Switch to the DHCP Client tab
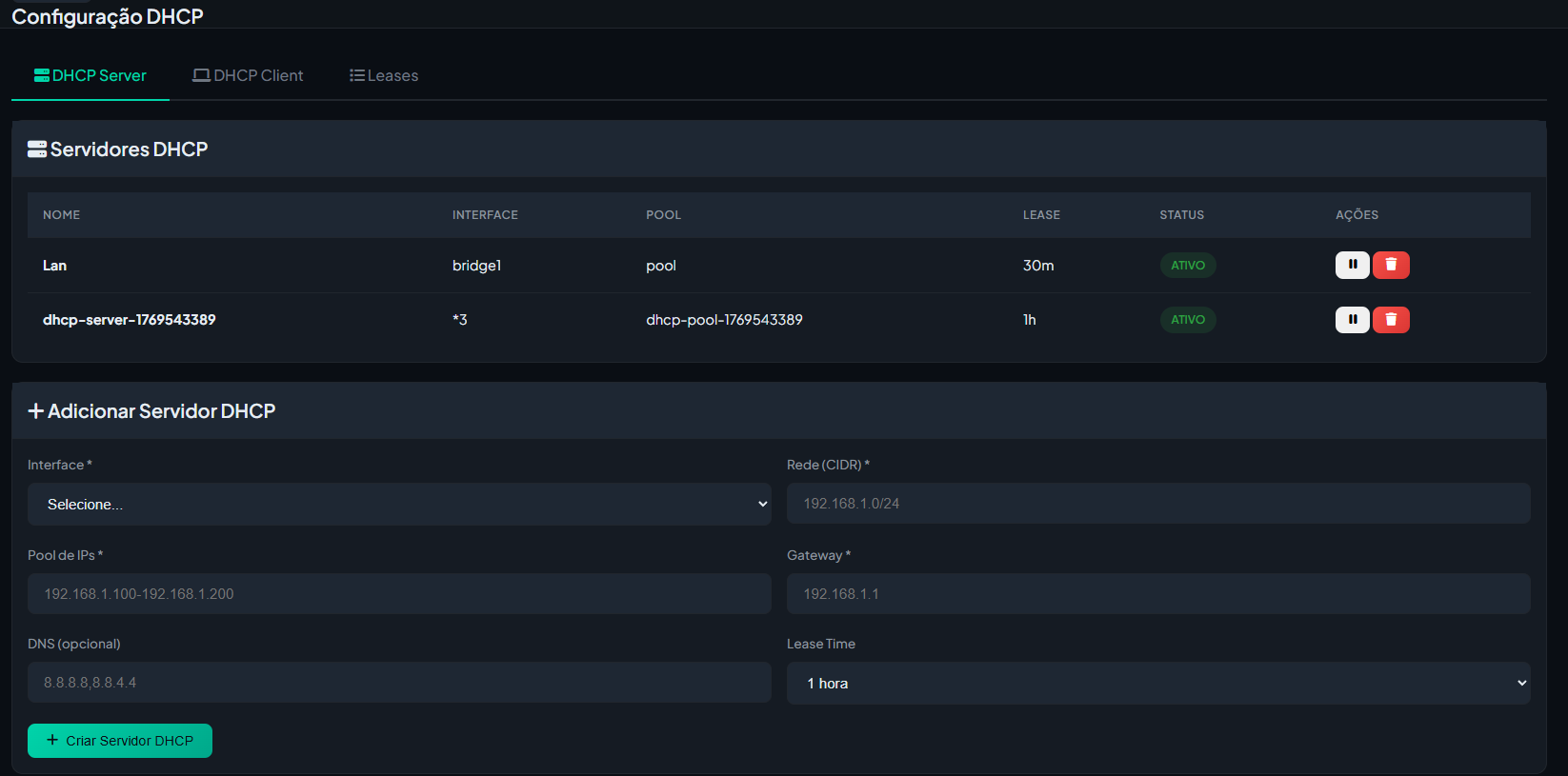 (x=248, y=75)
